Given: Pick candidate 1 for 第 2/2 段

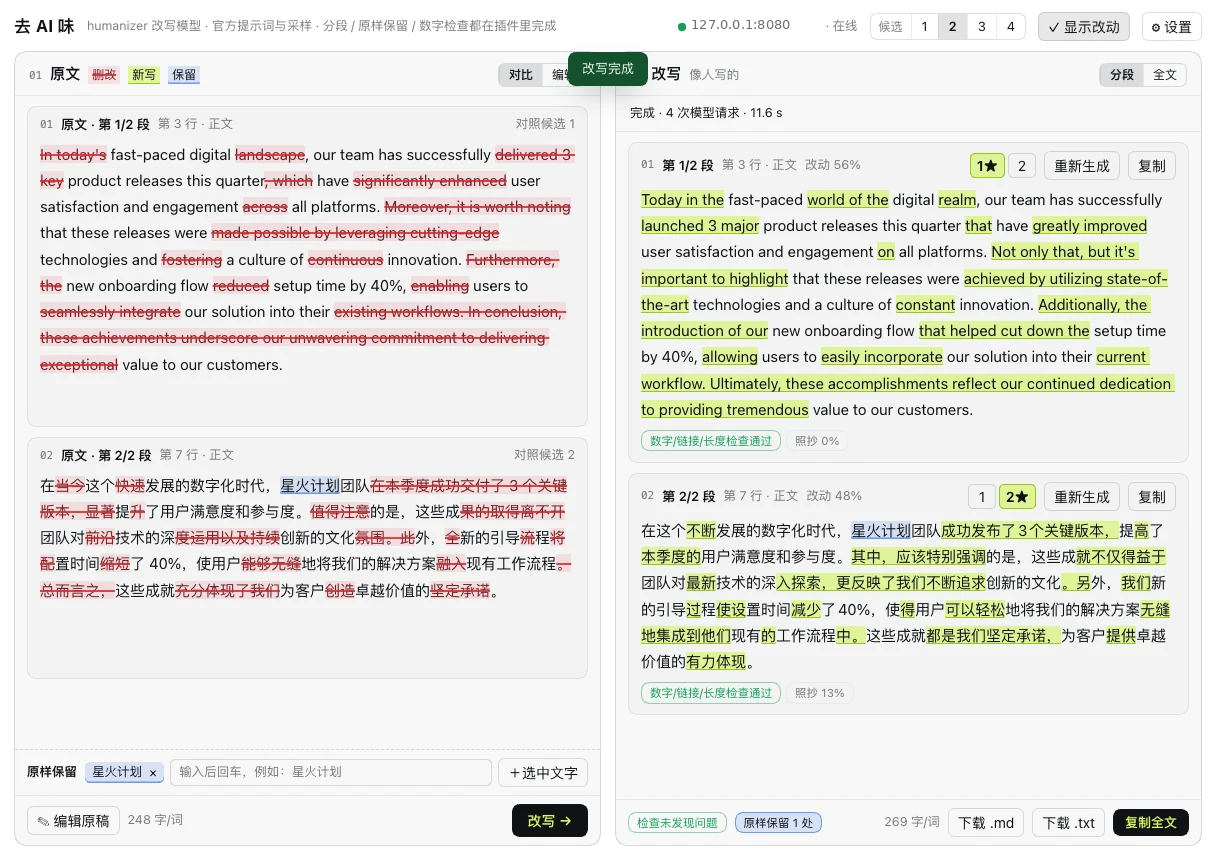Looking at the screenshot, I should (982, 497).
